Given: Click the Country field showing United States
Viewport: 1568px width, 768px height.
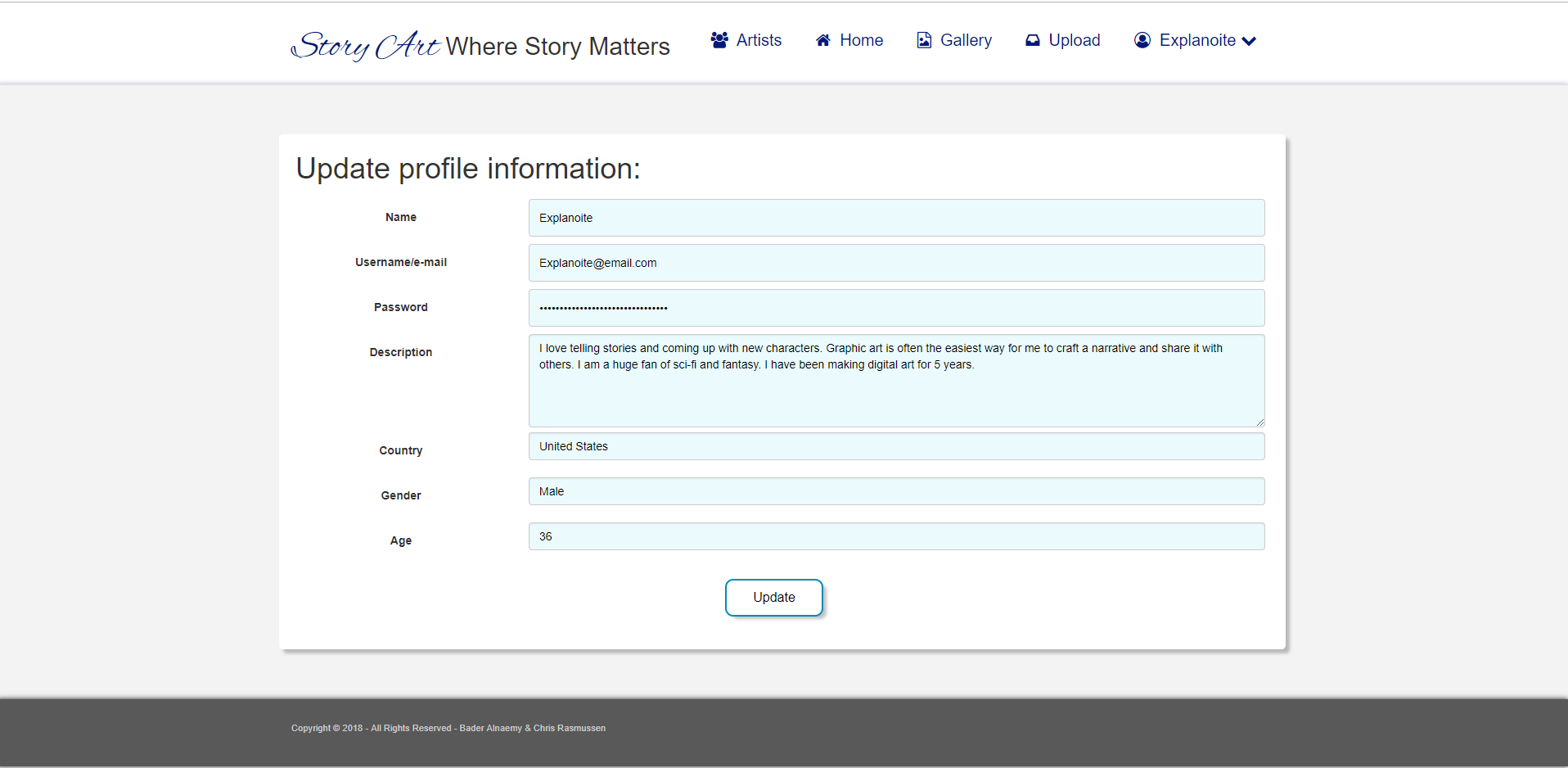Looking at the screenshot, I should (x=896, y=446).
